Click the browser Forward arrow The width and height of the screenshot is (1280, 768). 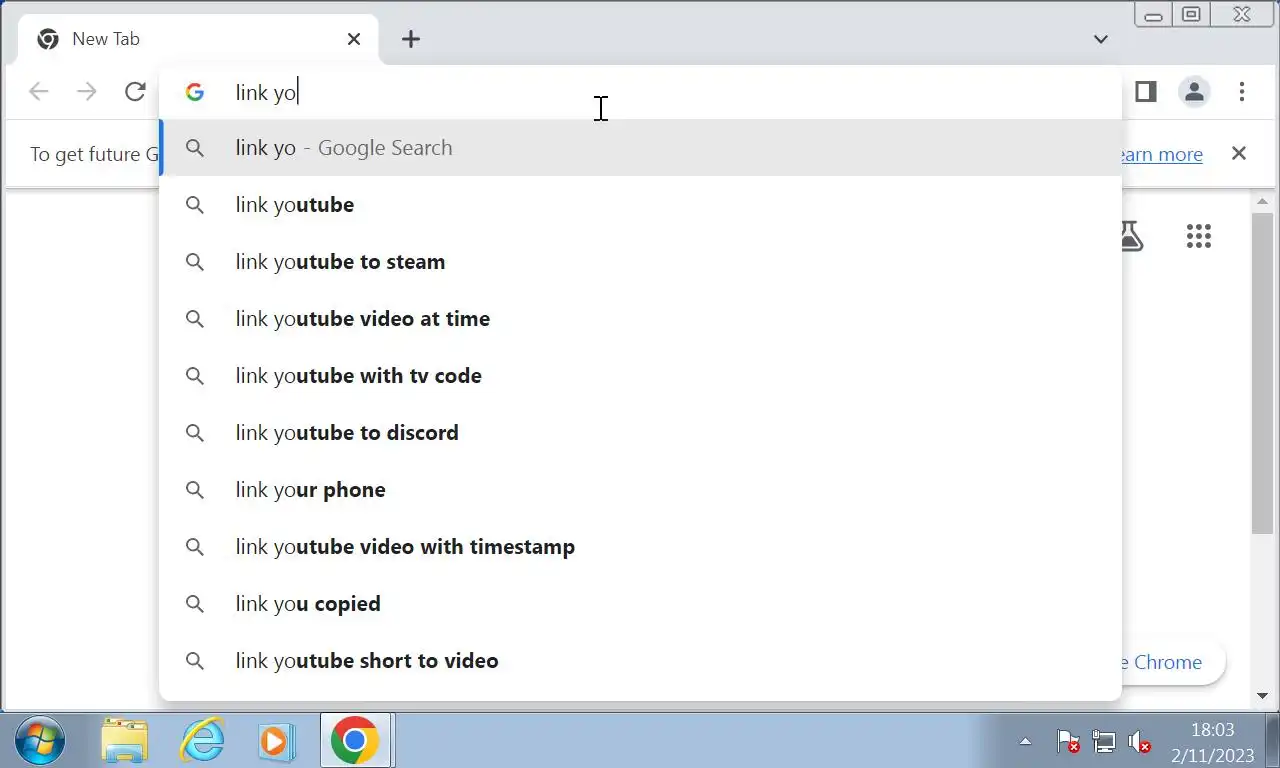point(87,92)
